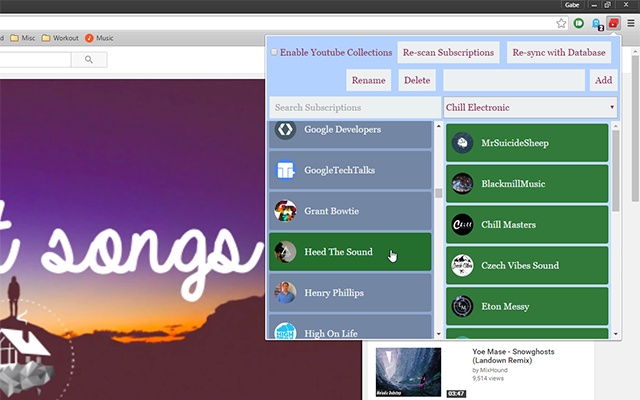
Task: Click Grant Bowtie channel avatar
Action: (x=285, y=211)
